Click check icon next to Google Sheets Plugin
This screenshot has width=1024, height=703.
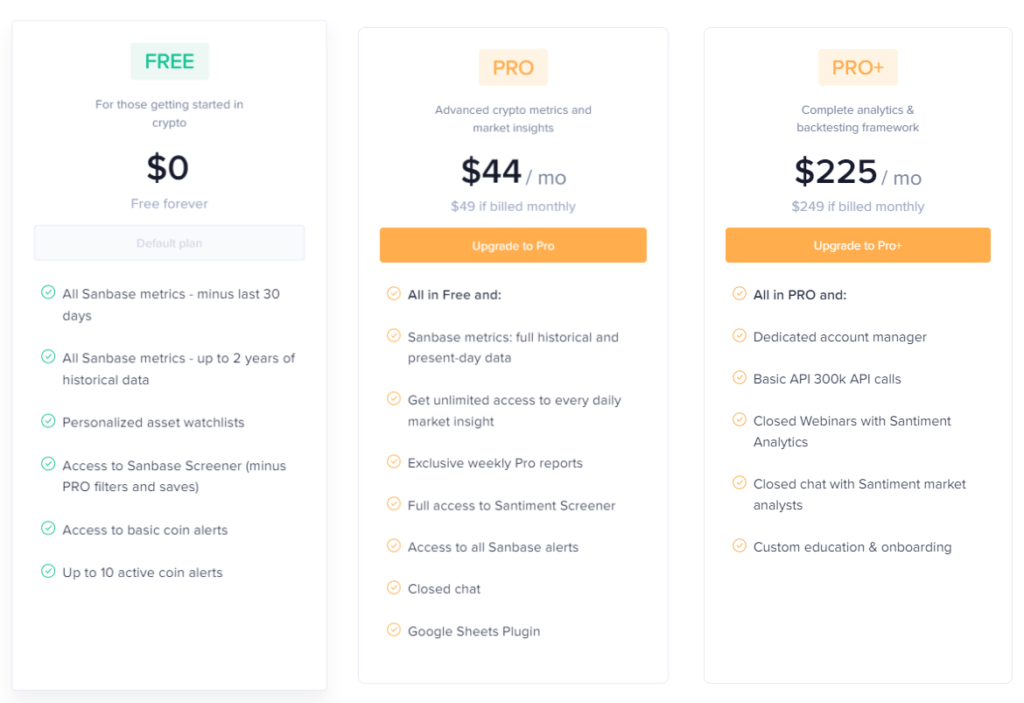pos(393,630)
